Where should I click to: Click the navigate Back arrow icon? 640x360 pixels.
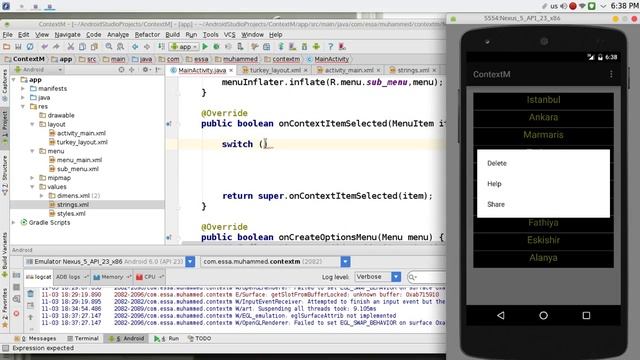[x=135, y=47]
